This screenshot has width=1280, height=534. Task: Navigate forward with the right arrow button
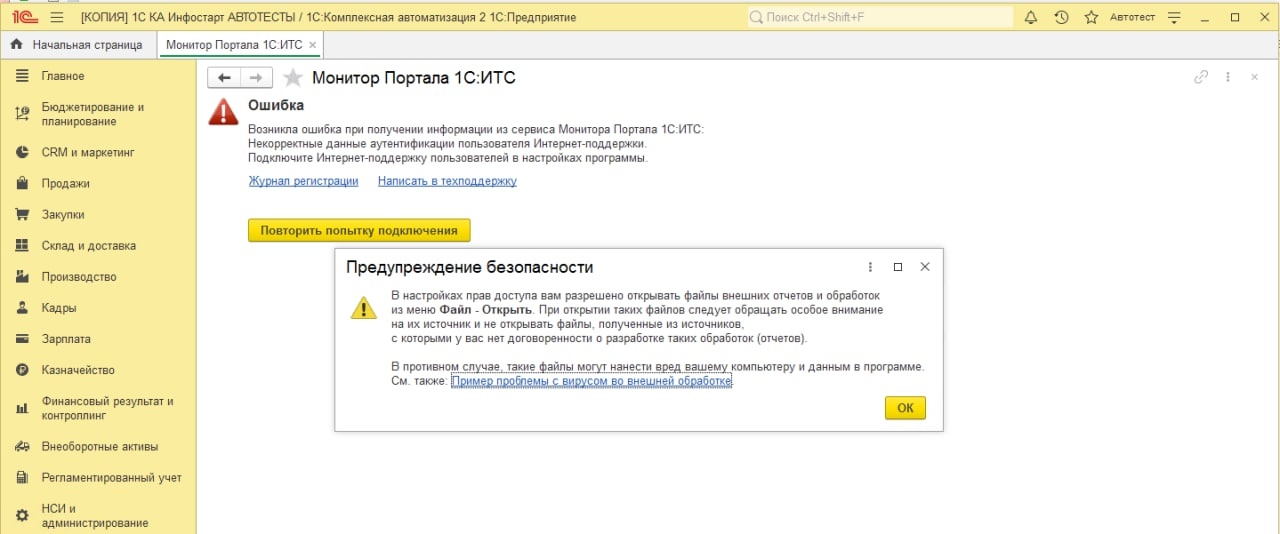pos(256,78)
